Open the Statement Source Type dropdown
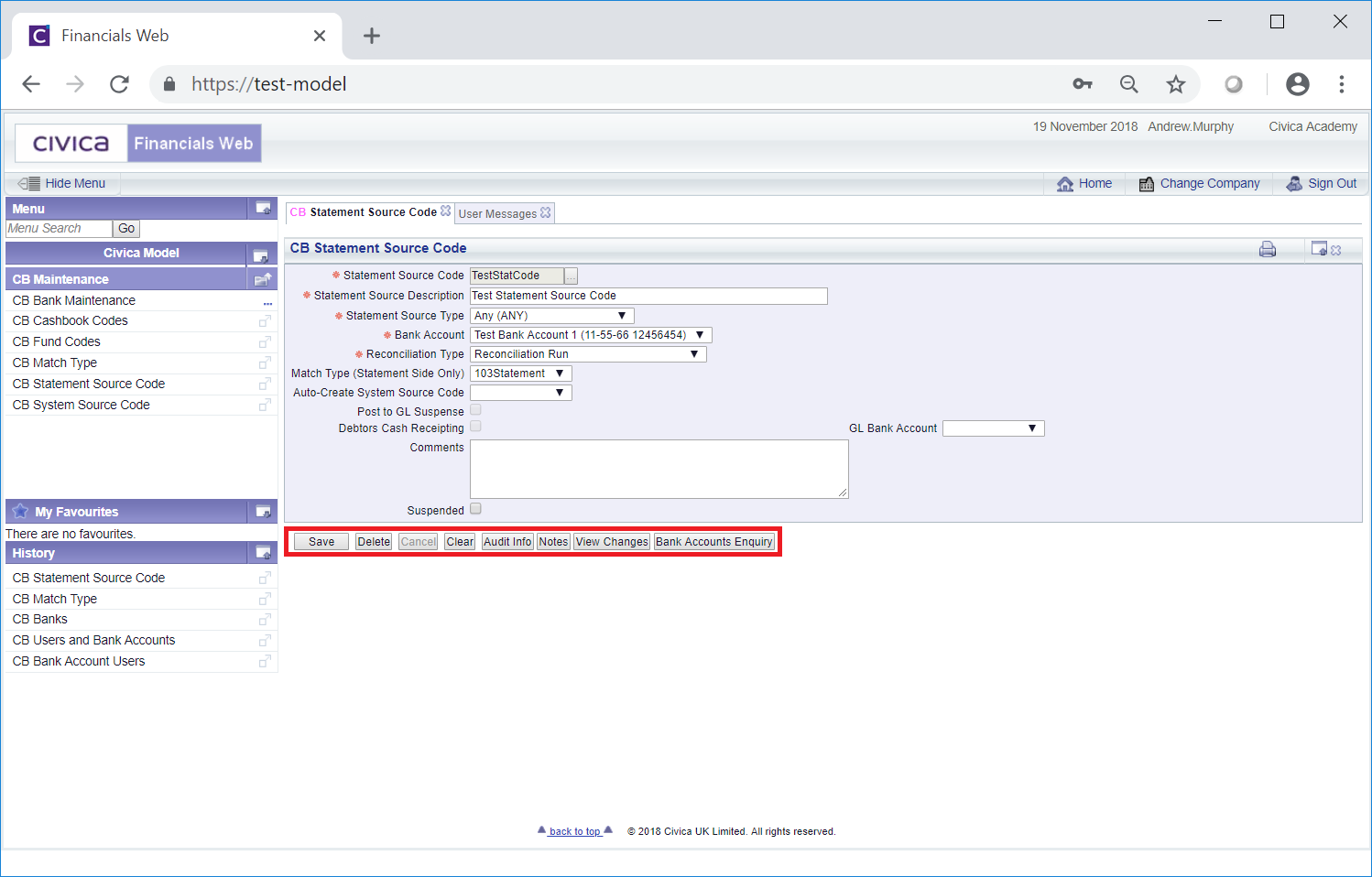Screen dimensions: 1372x877 551,316
